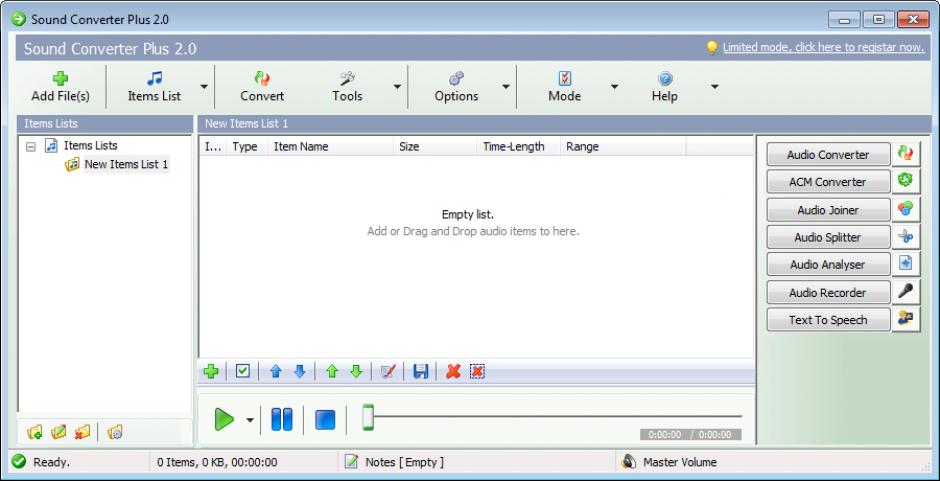Screen dimensions: 940x481
Task: Click the Audio Joiner colored circles icon
Action: coord(905,209)
